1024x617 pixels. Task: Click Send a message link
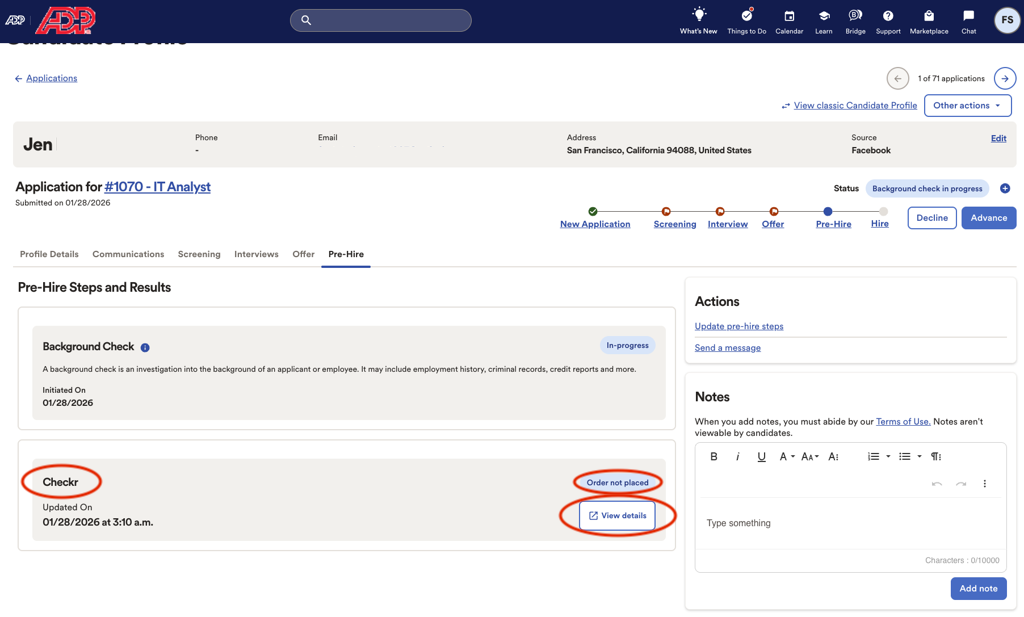coord(728,348)
